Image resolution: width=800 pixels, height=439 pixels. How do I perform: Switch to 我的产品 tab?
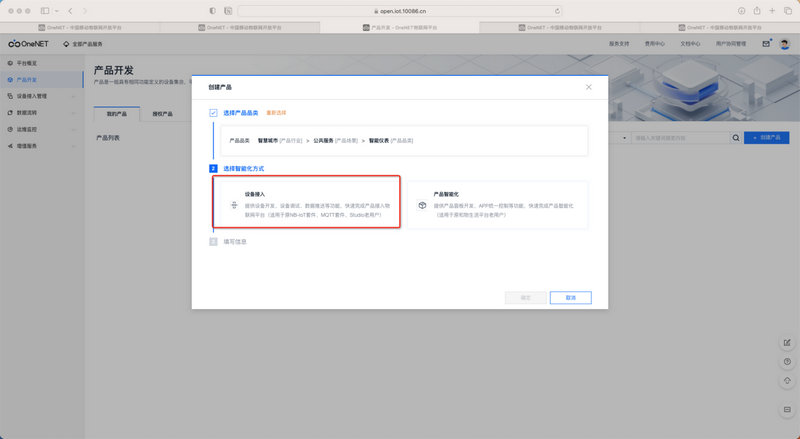pos(117,114)
